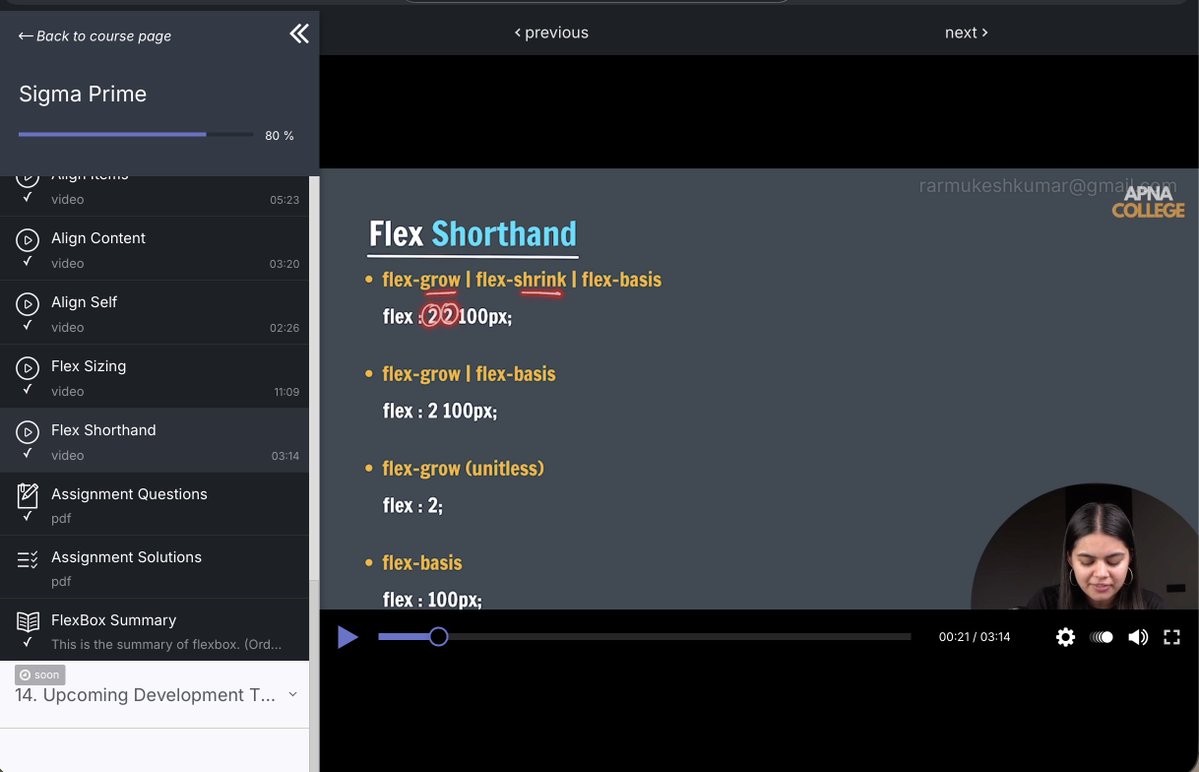Click the play circle icon beside Align Self

pyautogui.click(x=28, y=304)
